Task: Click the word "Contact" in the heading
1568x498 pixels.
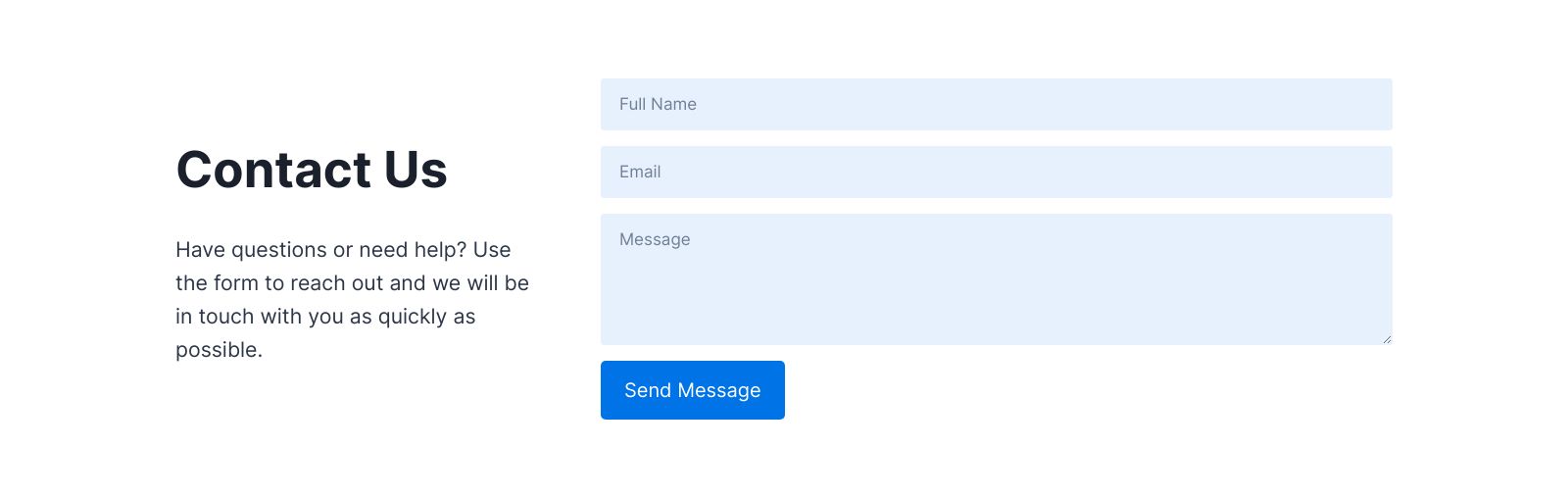Action: pos(273,170)
